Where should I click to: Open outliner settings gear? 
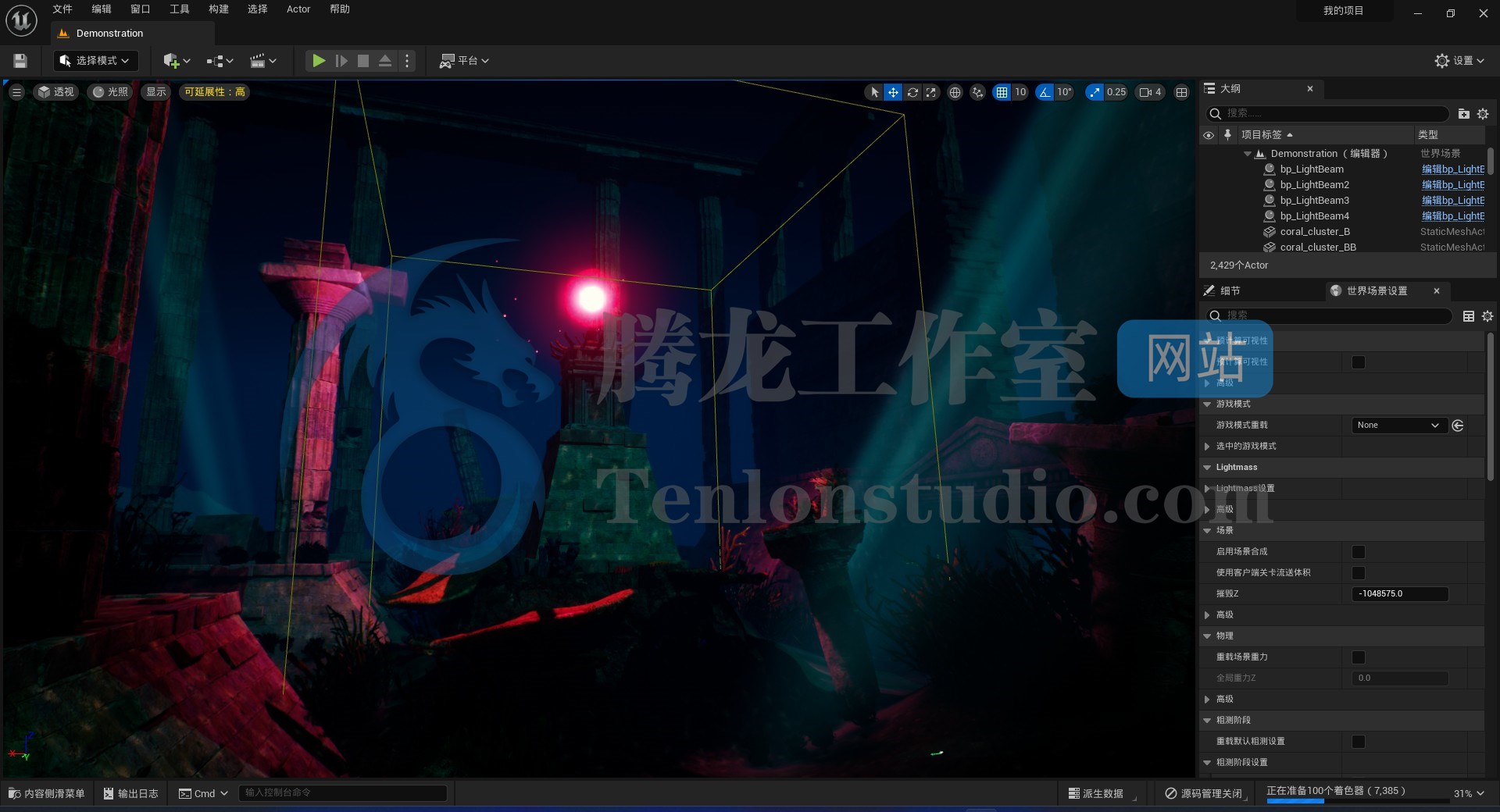[x=1483, y=114]
